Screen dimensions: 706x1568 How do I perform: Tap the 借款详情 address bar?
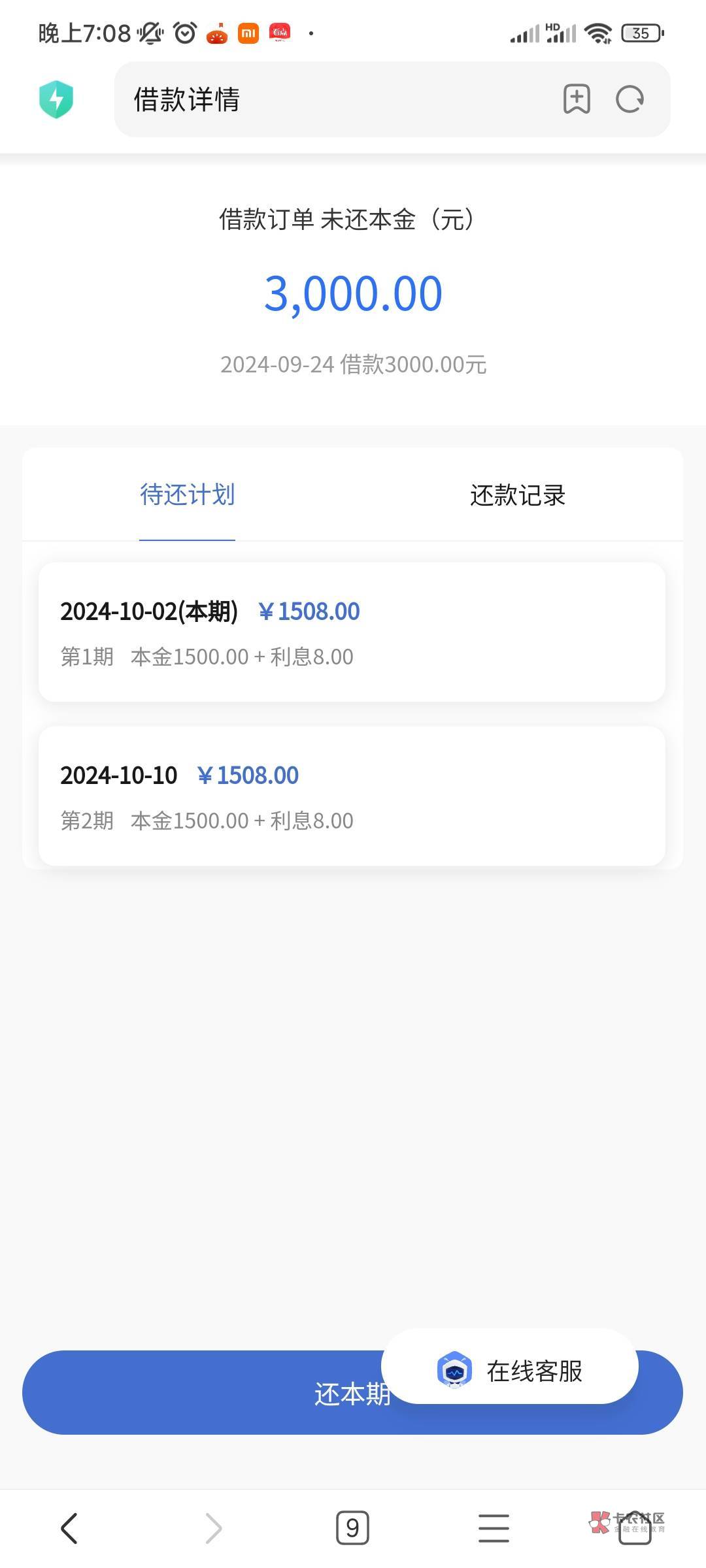pyautogui.click(x=327, y=99)
